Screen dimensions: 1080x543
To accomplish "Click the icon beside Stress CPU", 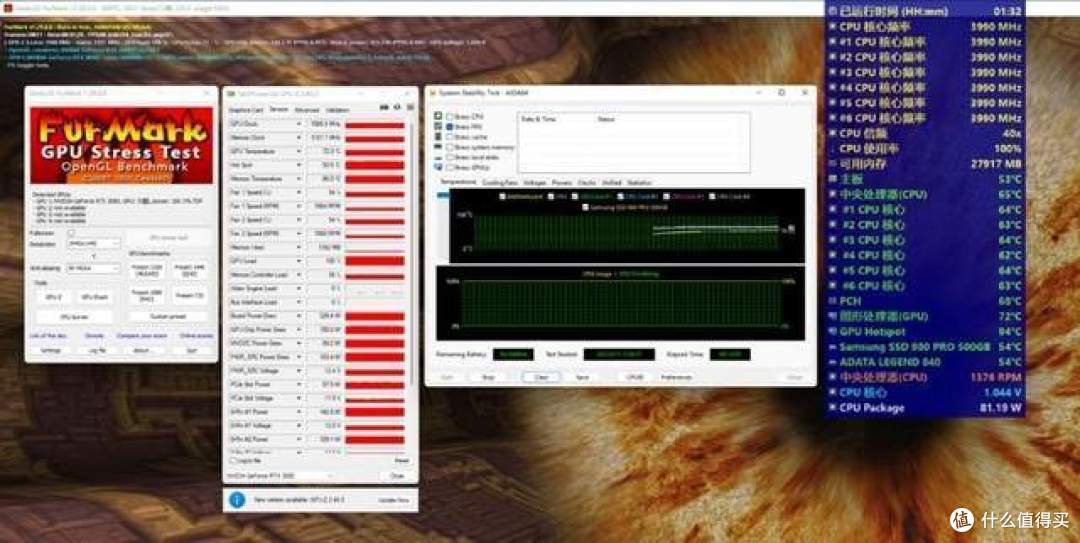I will tap(438, 116).
